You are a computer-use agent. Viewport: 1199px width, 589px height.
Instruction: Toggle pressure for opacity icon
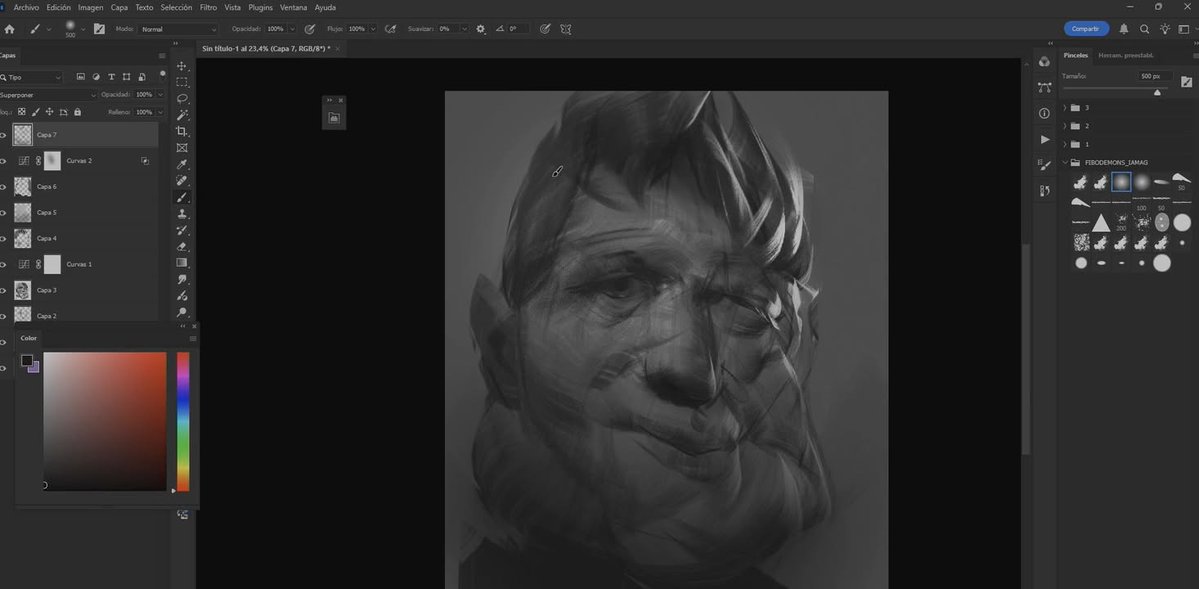[310, 29]
